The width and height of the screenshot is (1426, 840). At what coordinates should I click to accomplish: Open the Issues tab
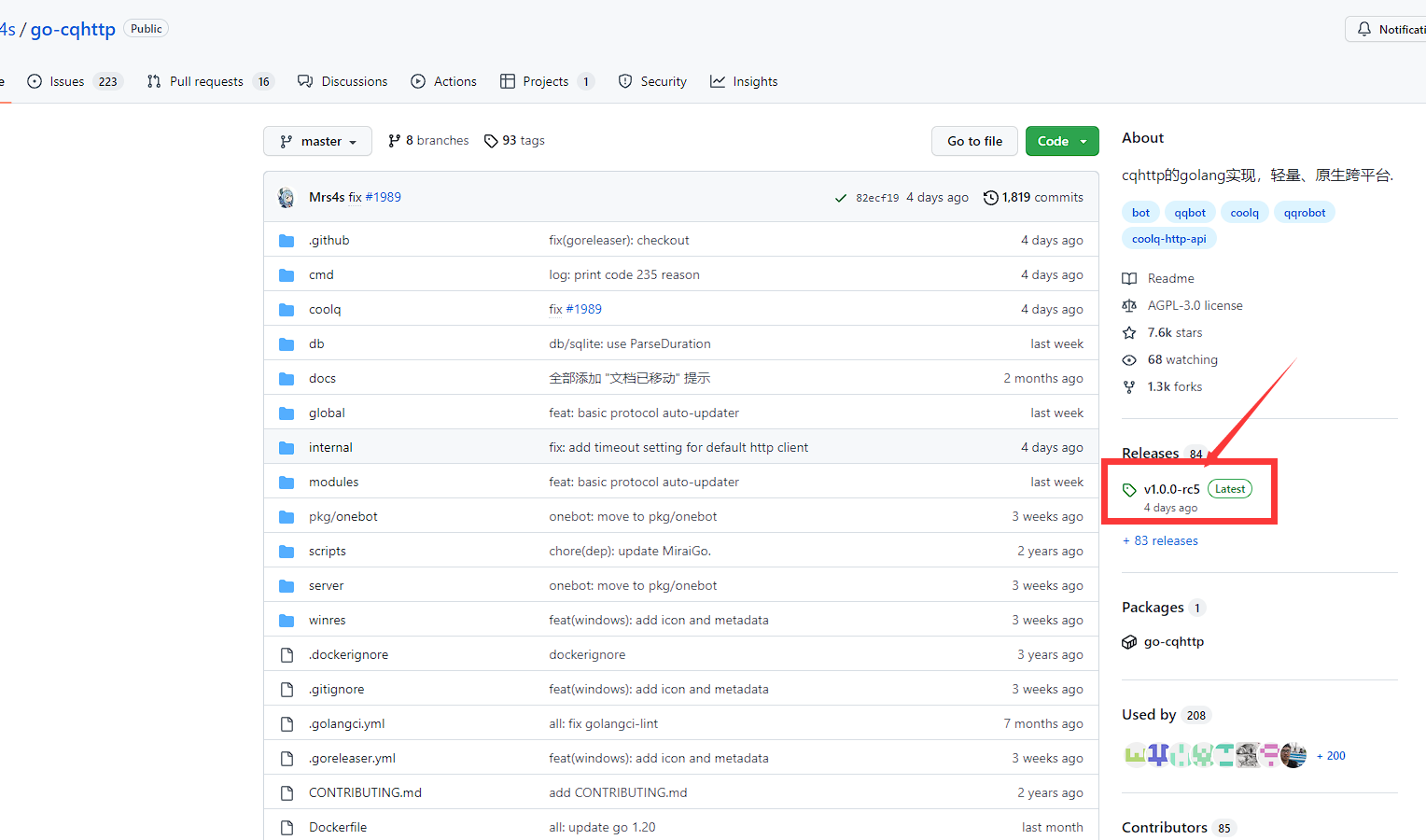(75, 81)
